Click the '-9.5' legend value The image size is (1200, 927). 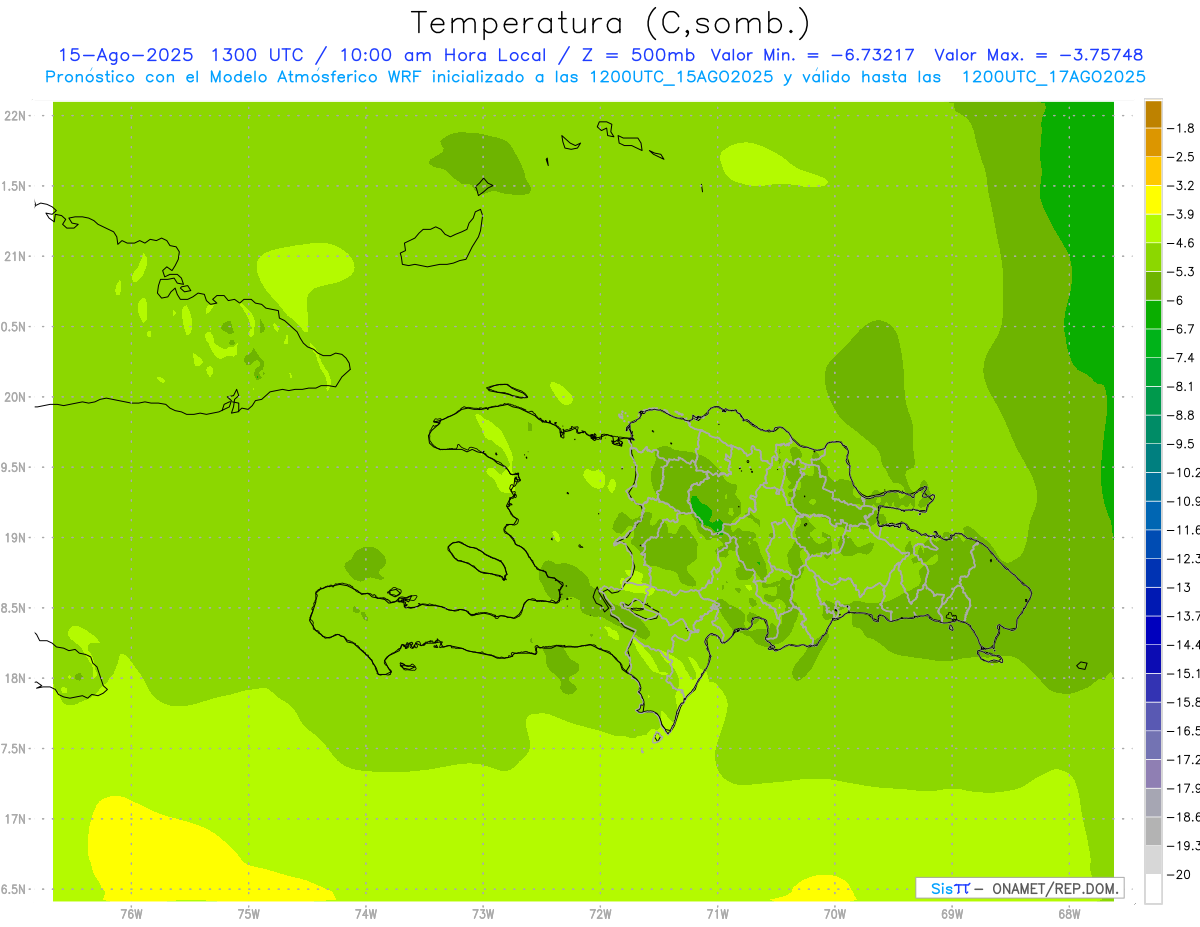click(x=1182, y=444)
